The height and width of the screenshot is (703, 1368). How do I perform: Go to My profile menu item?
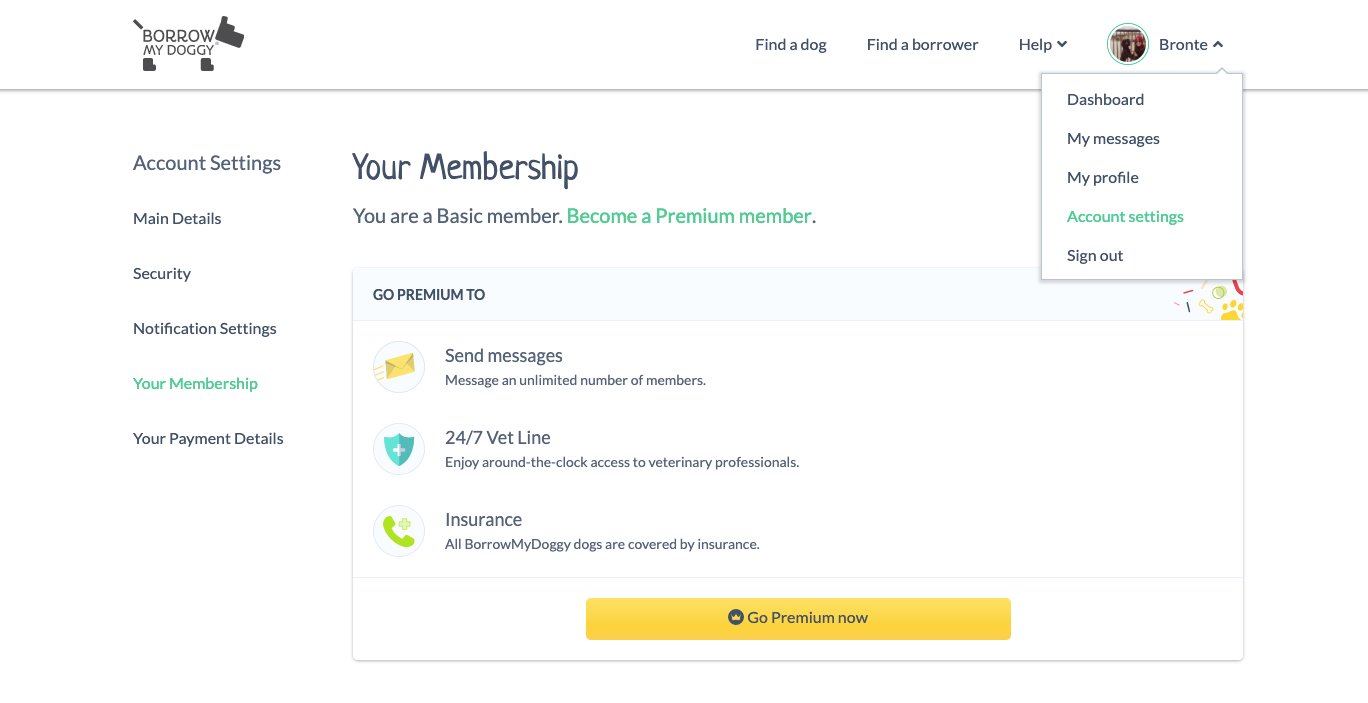click(1102, 177)
